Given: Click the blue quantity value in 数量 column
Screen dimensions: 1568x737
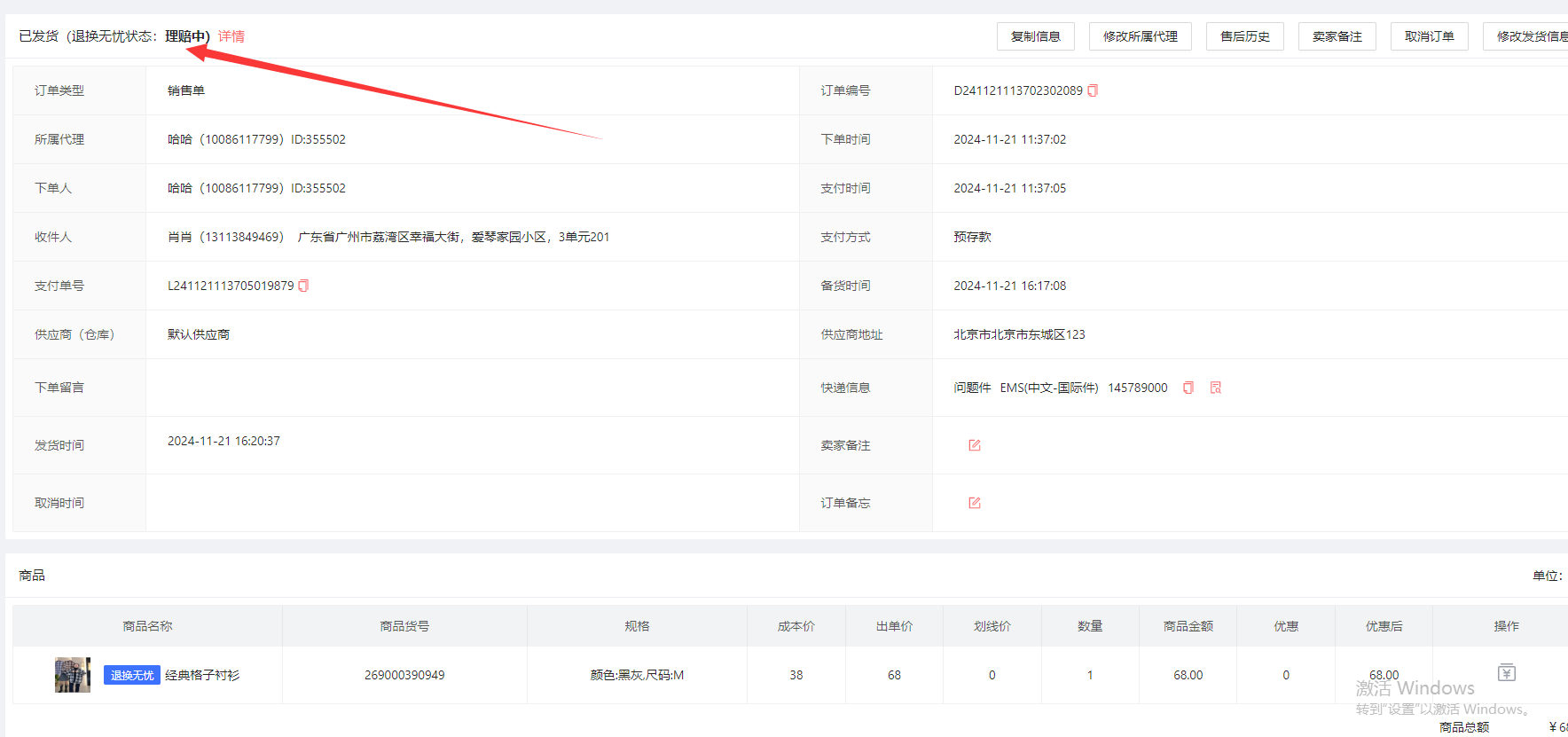Looking at the screenshot, I should tap(1090, 675).
